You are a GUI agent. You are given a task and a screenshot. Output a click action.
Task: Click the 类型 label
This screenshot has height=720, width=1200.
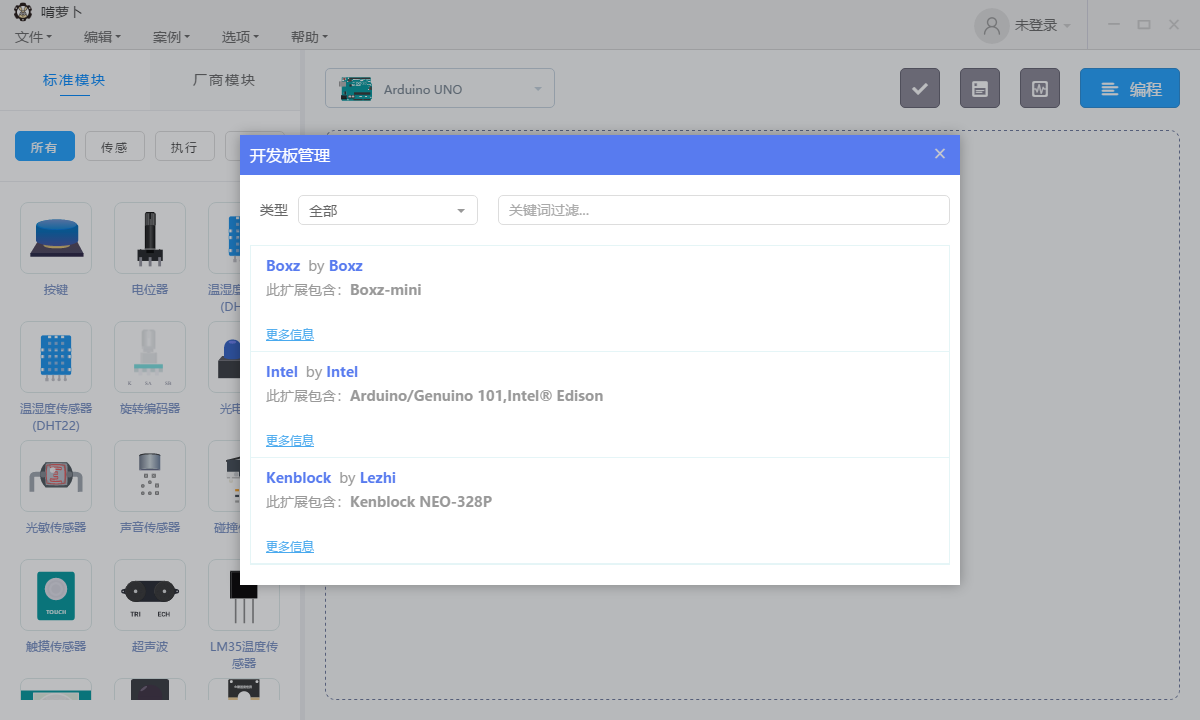(274, 210)
